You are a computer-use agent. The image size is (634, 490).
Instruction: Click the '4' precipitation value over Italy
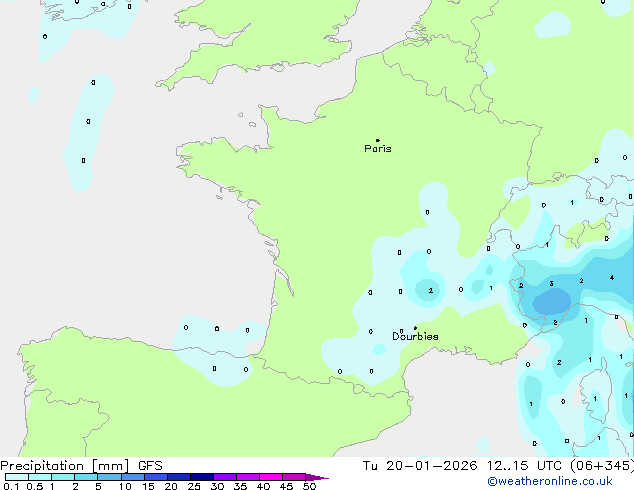pos(612,277)
